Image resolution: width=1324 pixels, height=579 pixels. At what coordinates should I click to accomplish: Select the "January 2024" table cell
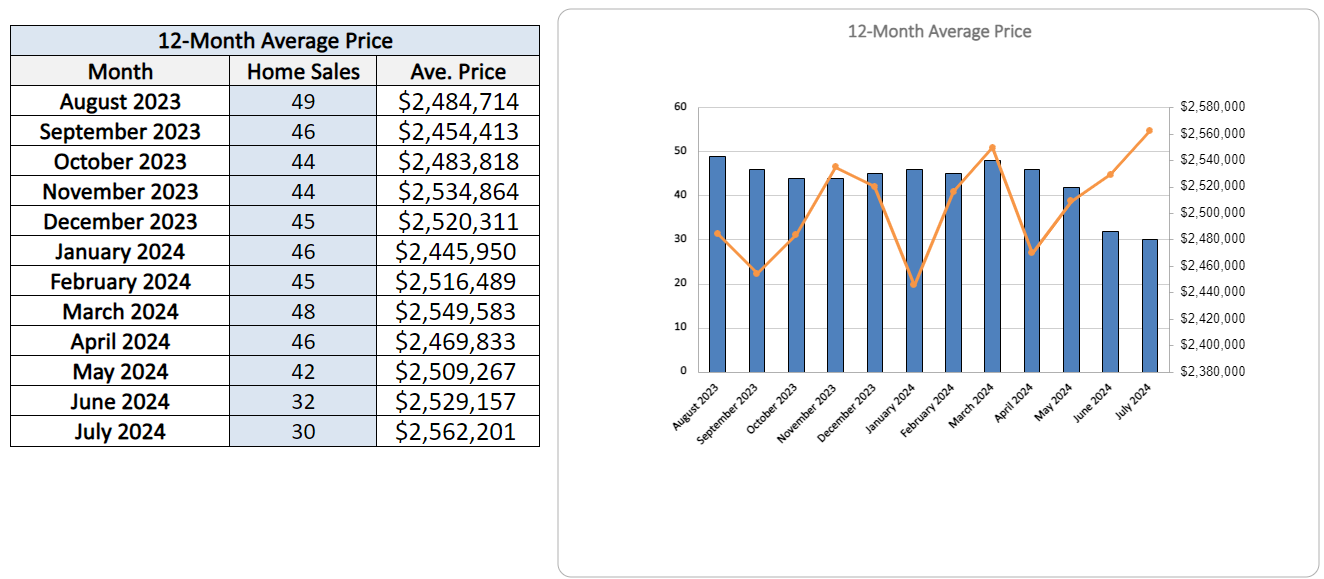pyautogui.click(x=120, y=251)
